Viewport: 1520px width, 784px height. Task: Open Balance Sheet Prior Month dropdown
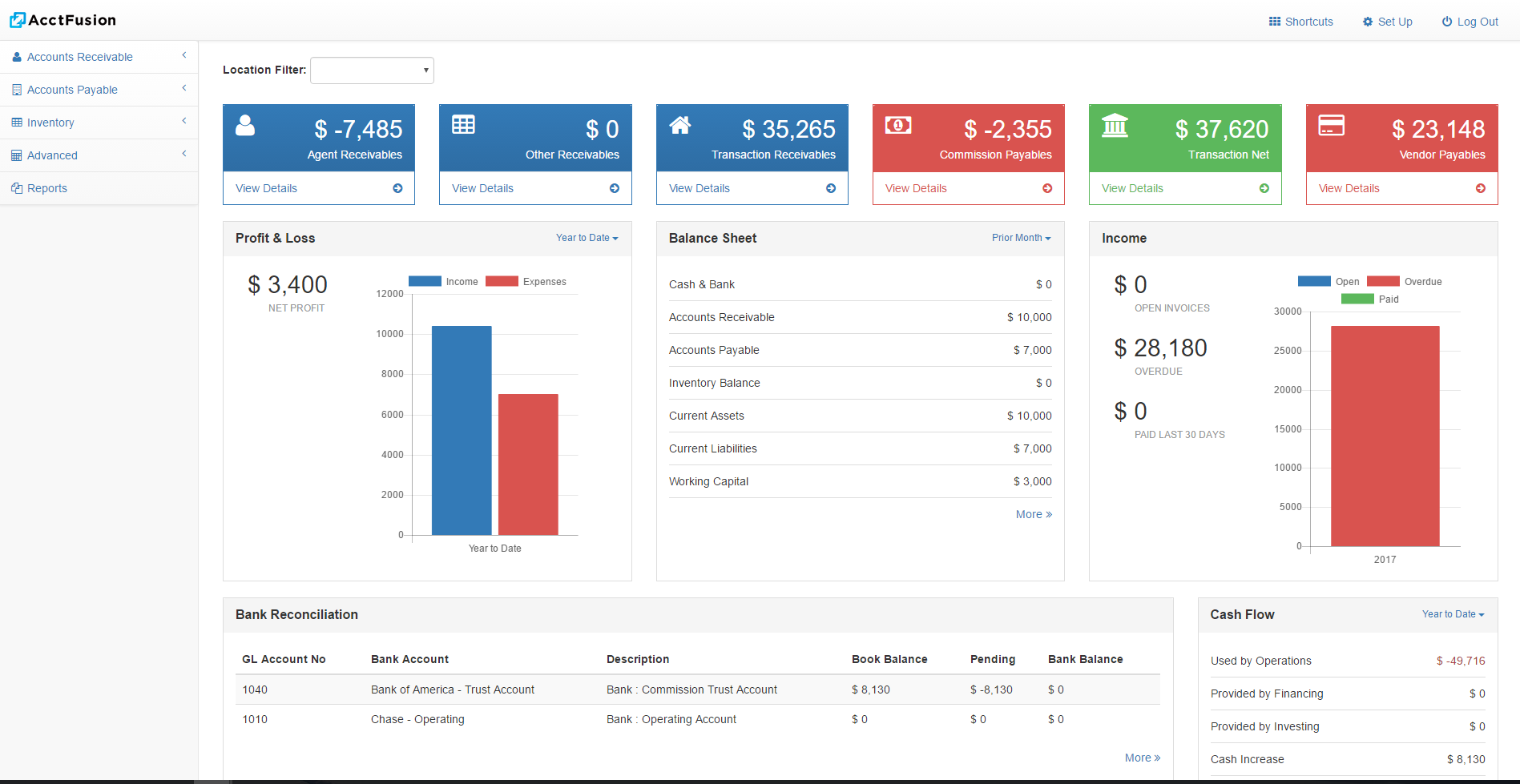pos(1021,238)
